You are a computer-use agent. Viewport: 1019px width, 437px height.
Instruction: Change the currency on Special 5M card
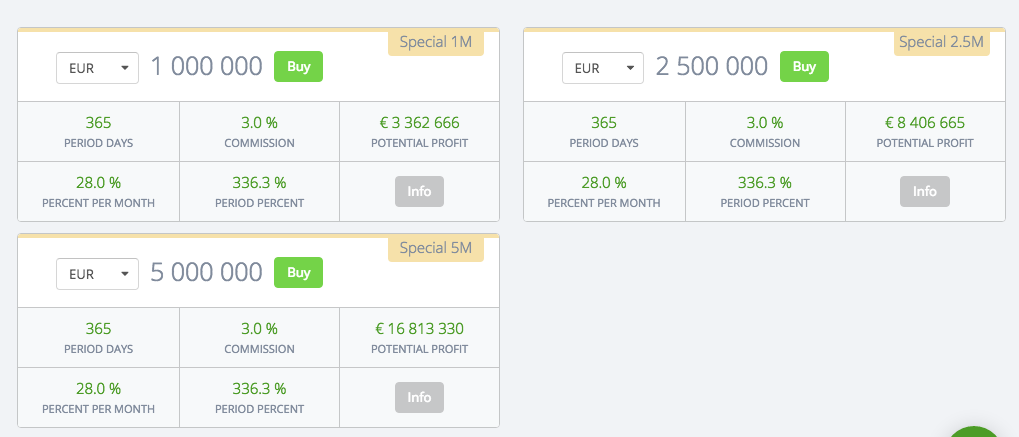click(x=97, y=274)
